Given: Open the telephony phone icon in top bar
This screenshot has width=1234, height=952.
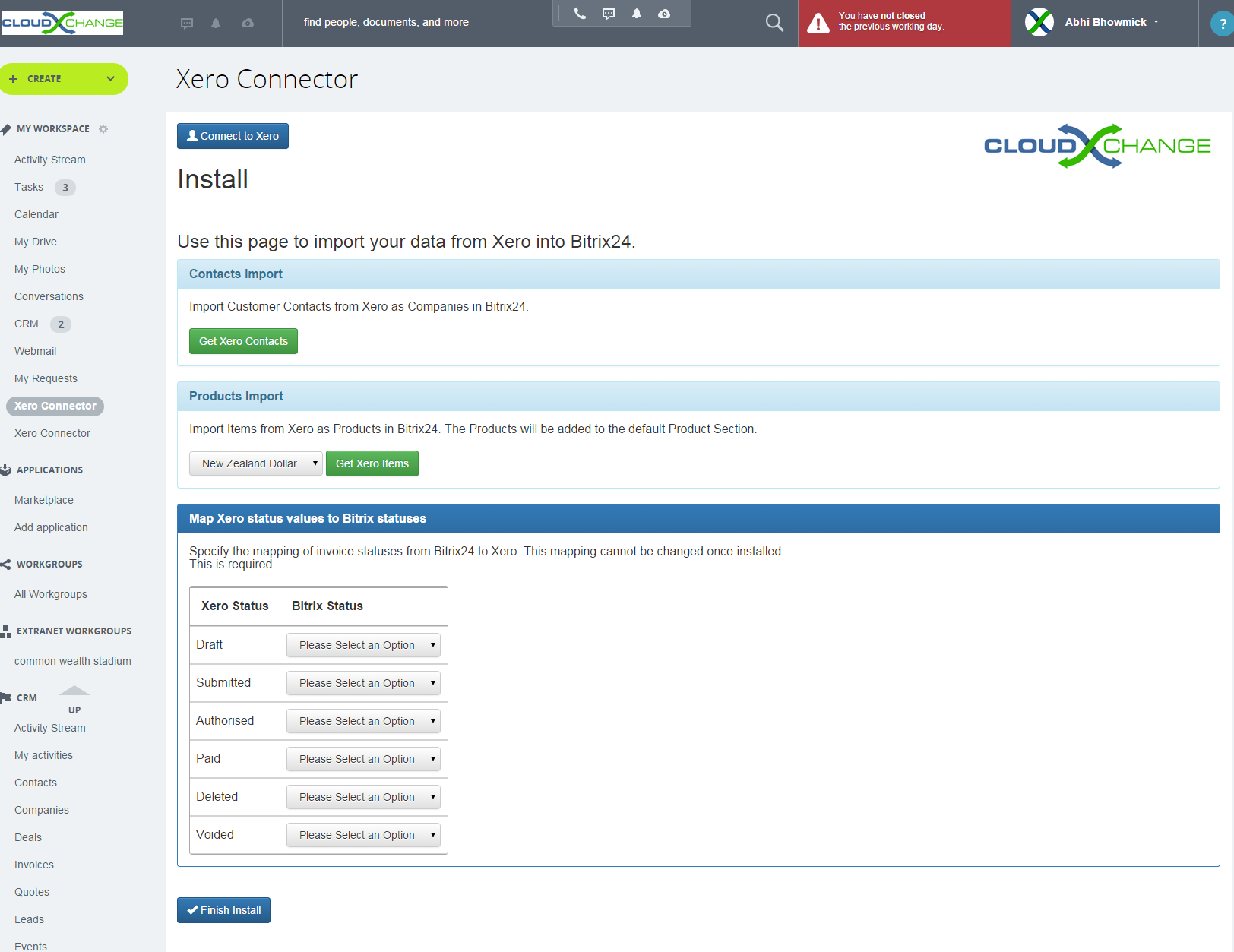Looking at the screenshot, I should (580, 13).
